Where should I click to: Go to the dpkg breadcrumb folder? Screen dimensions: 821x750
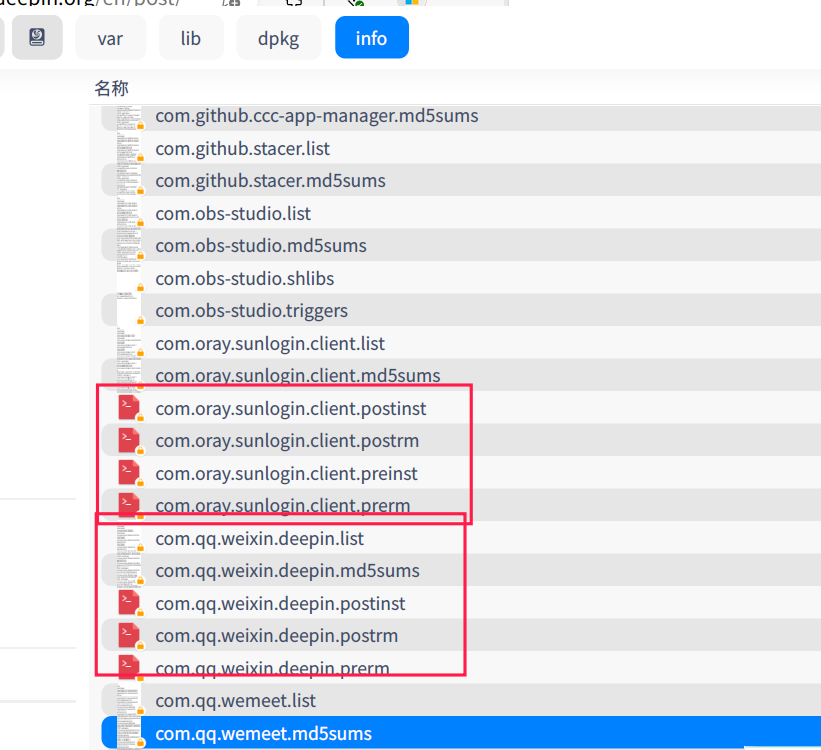tap(279, 38)
